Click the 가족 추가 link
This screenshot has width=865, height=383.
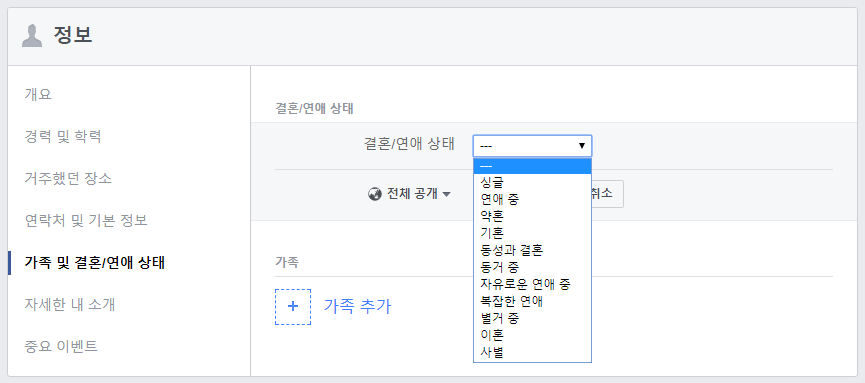coord(357,306)
